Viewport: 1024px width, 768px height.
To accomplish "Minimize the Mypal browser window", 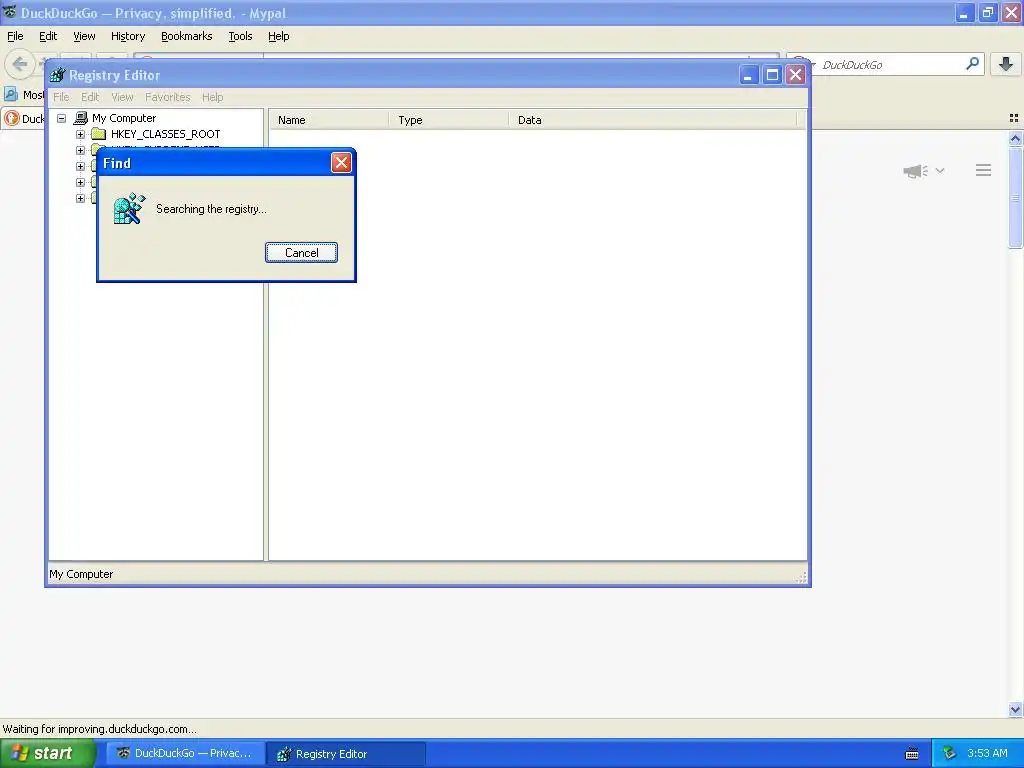I will [964, 13].
